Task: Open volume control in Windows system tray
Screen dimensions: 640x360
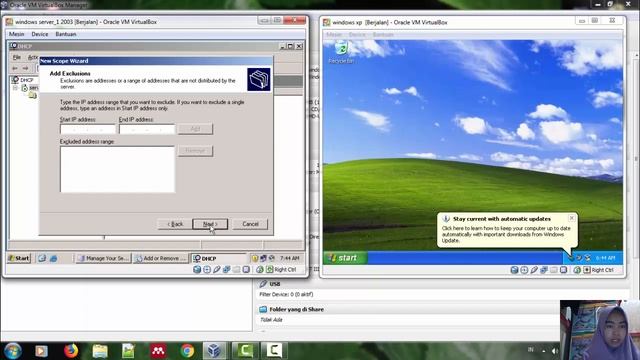Action: tap(555, 351)
